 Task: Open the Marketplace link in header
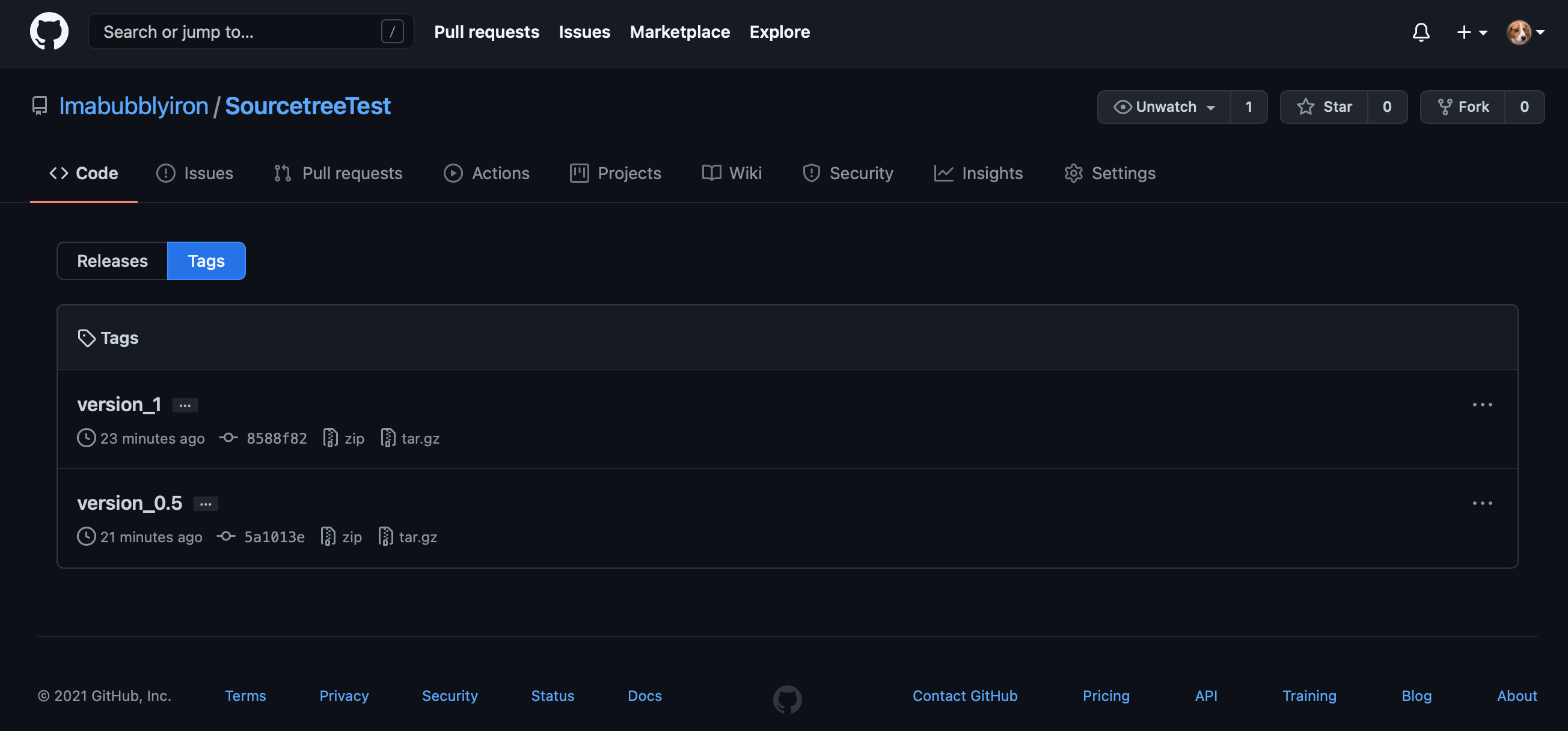(x=679, y=32)
